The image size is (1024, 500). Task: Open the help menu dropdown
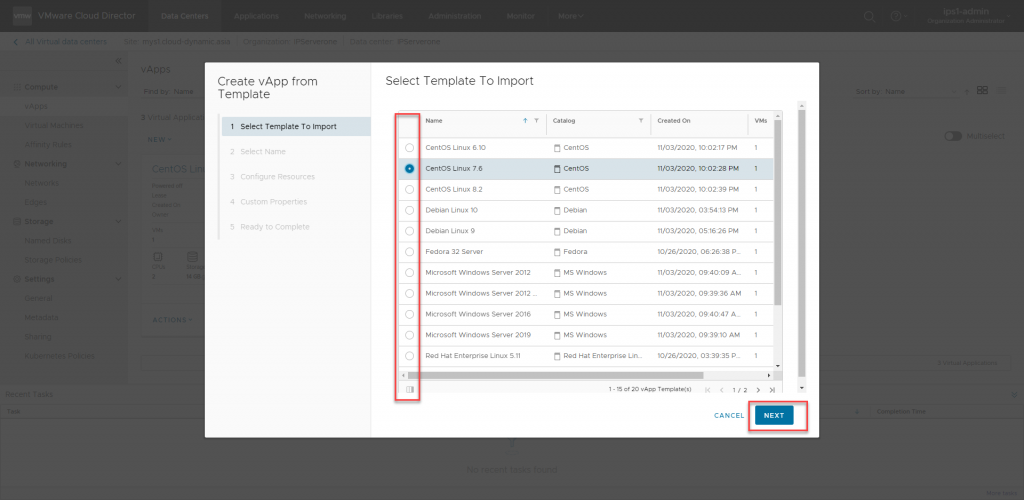898,16
